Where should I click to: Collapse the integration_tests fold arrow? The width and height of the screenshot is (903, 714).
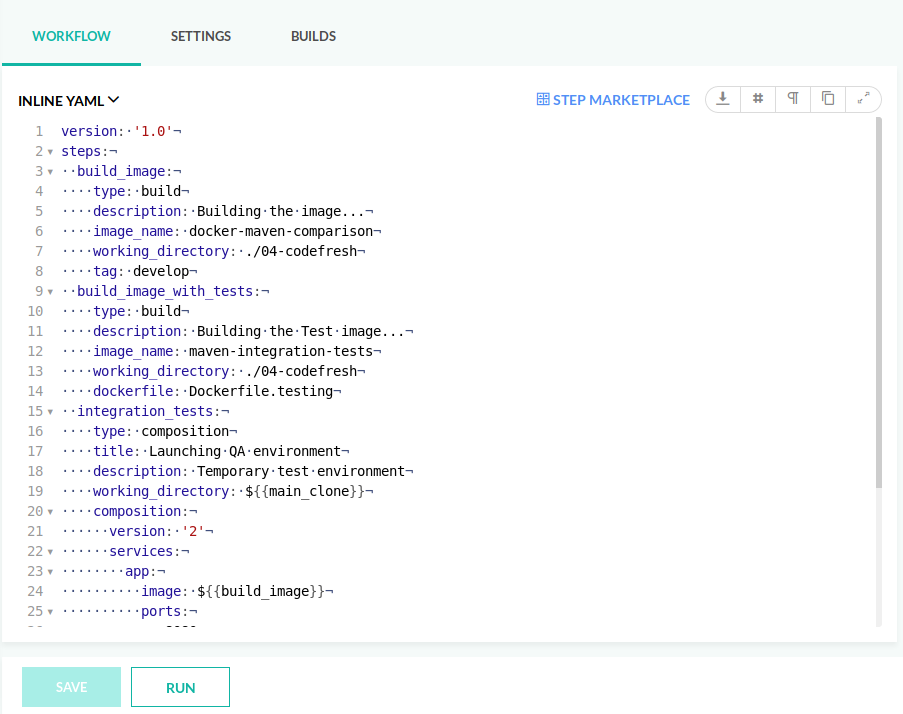[50, 411]
